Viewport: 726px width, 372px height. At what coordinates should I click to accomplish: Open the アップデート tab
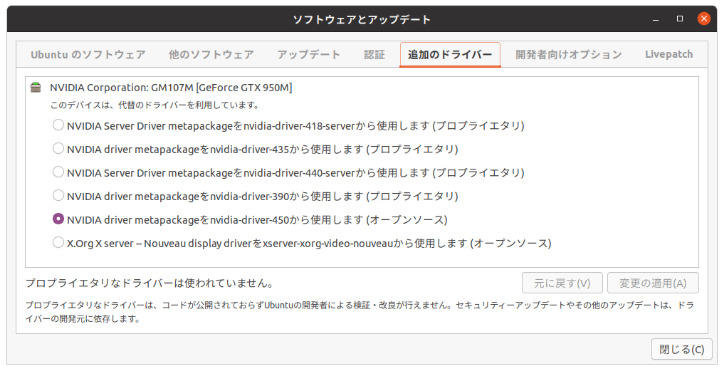pyautogui.click(x=308, y=55)
